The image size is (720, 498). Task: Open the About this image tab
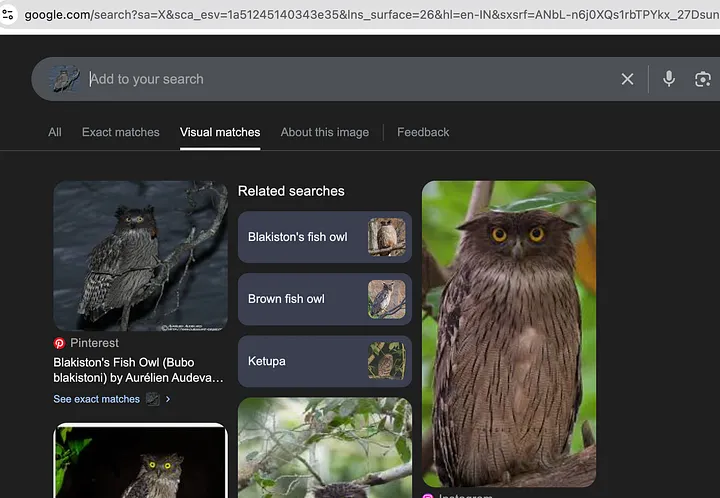tap(325, 132)
